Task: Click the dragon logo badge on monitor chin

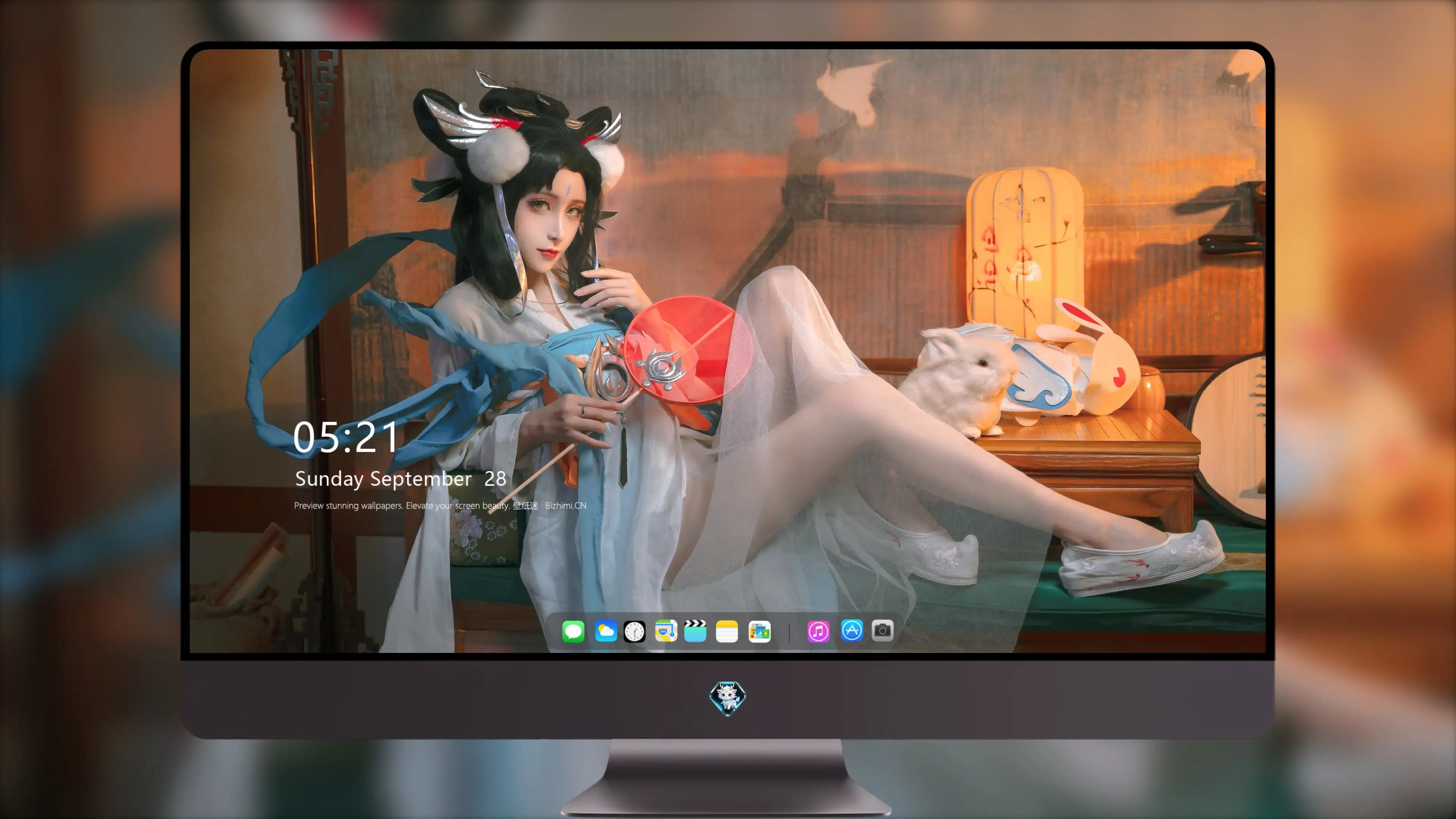Action: click(x=728, y=698)
